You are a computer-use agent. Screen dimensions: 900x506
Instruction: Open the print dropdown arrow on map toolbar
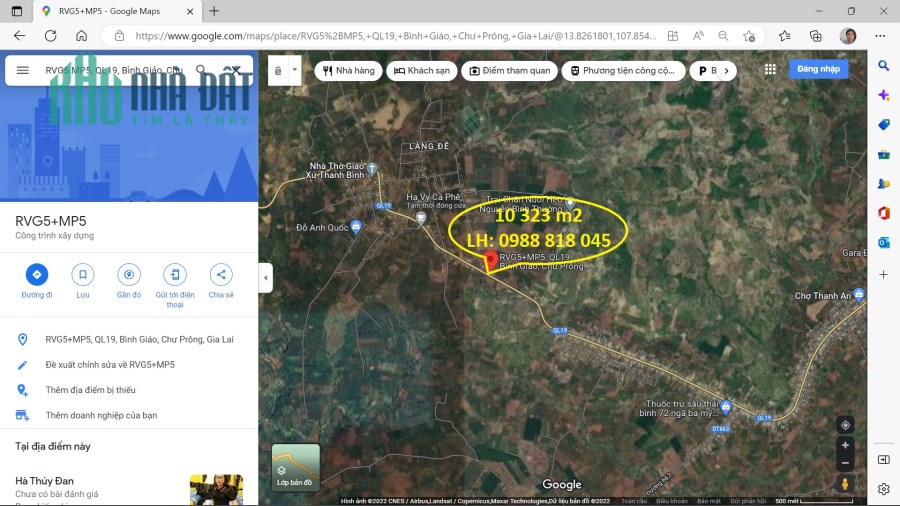click(x=294, y=70)
